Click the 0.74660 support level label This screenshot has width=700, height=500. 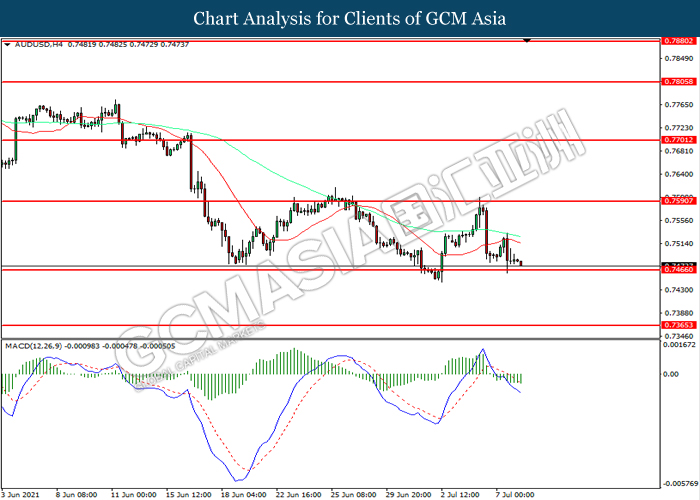(679, 270)
